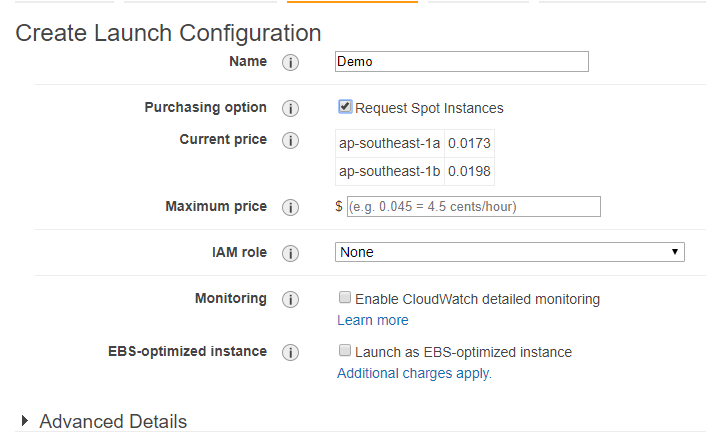Enable CloudWatch detailed monitoring checkbox

coord(345,298)
